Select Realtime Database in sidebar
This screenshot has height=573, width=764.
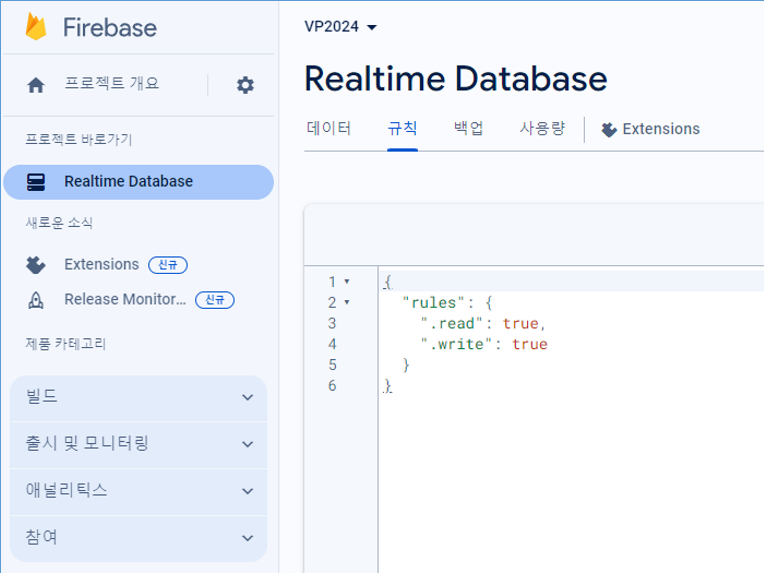point(138,182)
